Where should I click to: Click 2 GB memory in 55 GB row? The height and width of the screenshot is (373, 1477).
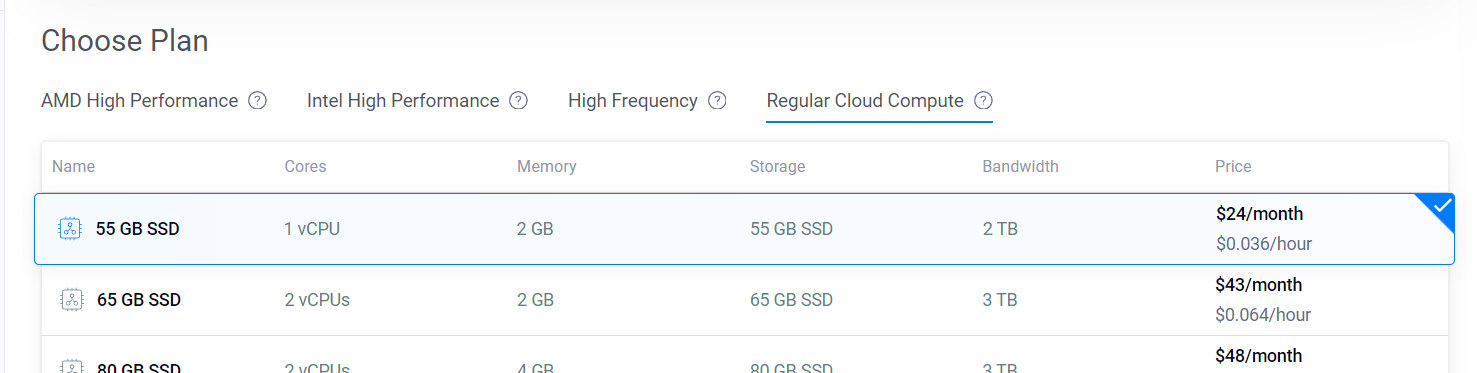pyautogui.click(x=535, y=229)
